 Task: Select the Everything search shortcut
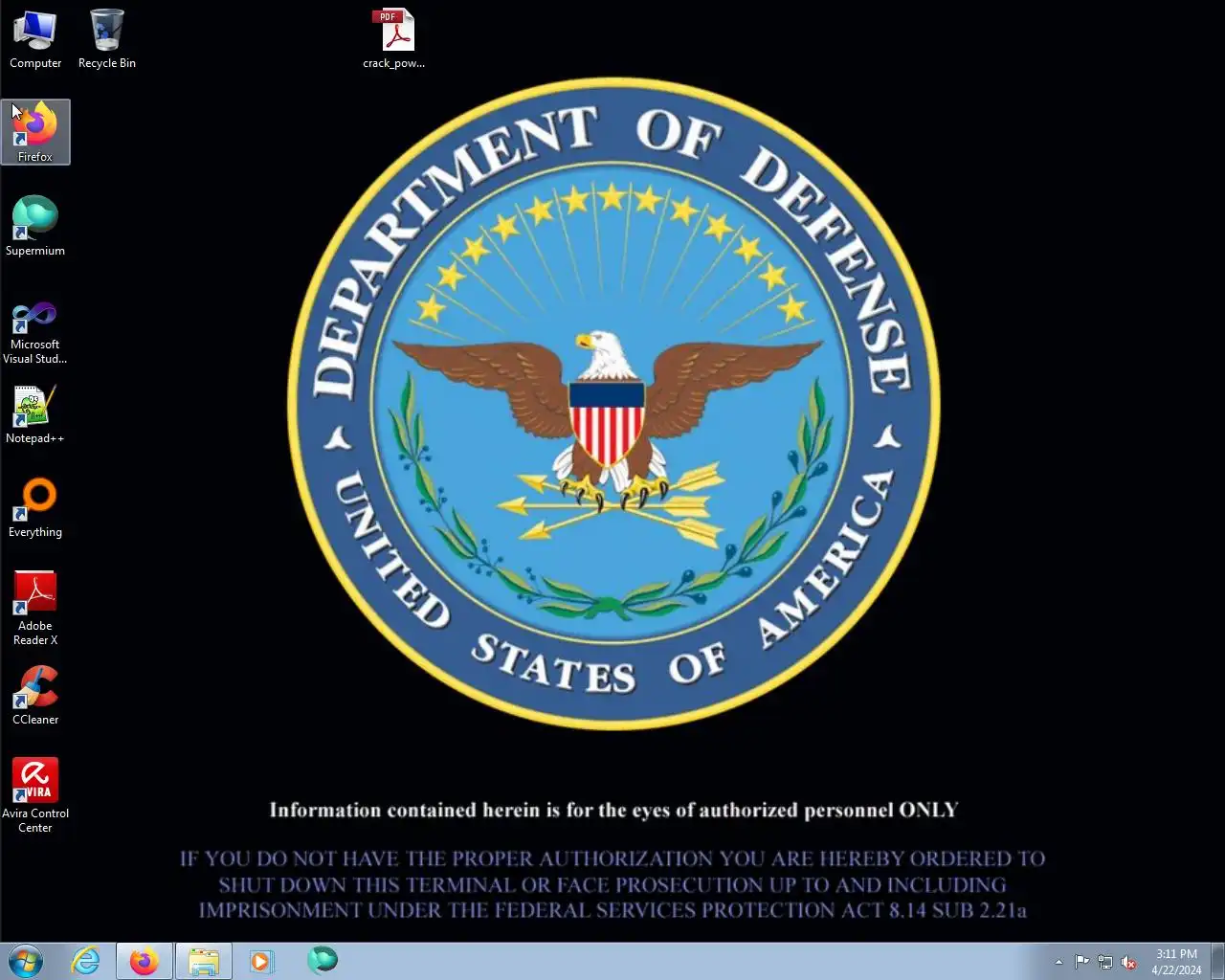pyautogui.click(x=35, y=508)
